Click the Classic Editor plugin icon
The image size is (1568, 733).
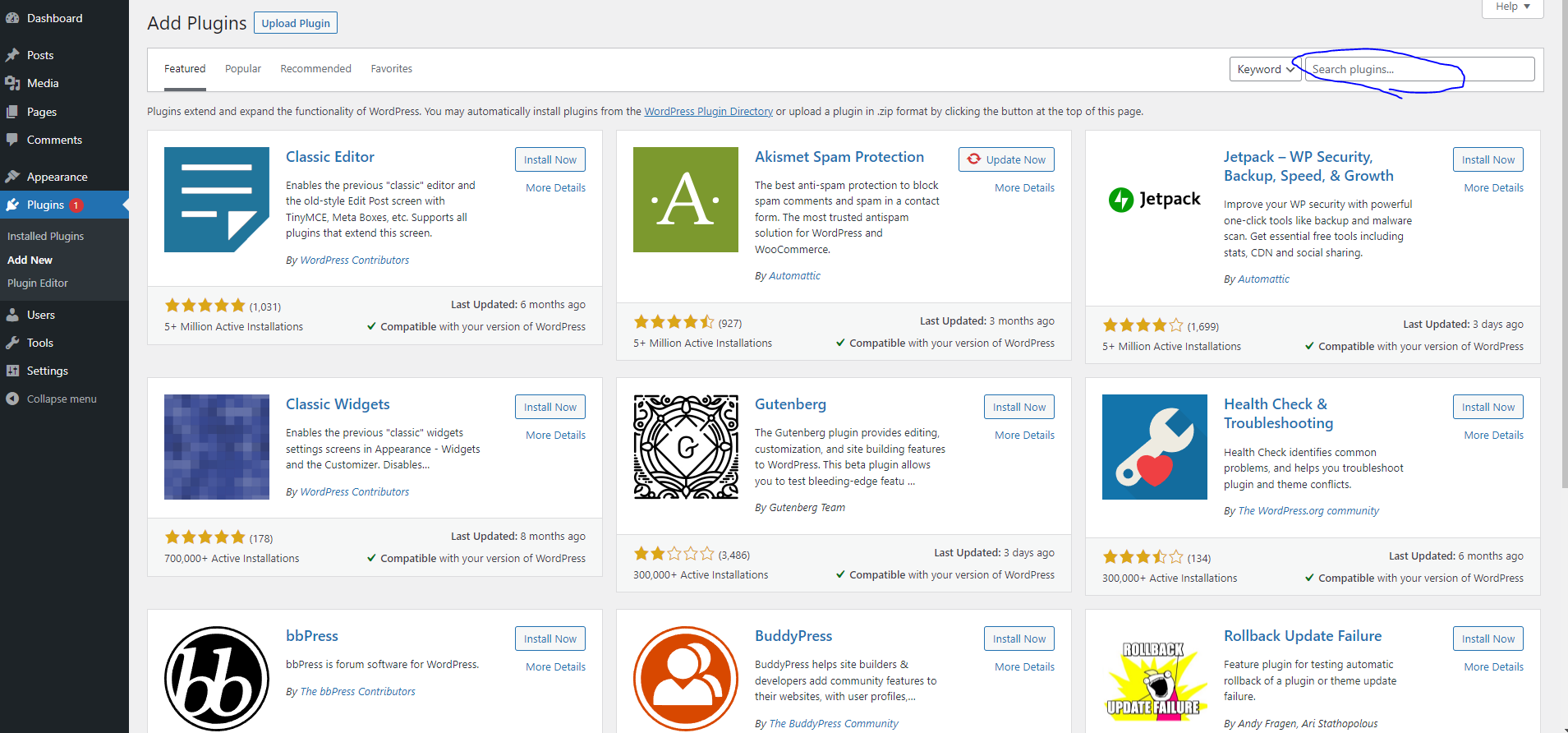(216, 200)
